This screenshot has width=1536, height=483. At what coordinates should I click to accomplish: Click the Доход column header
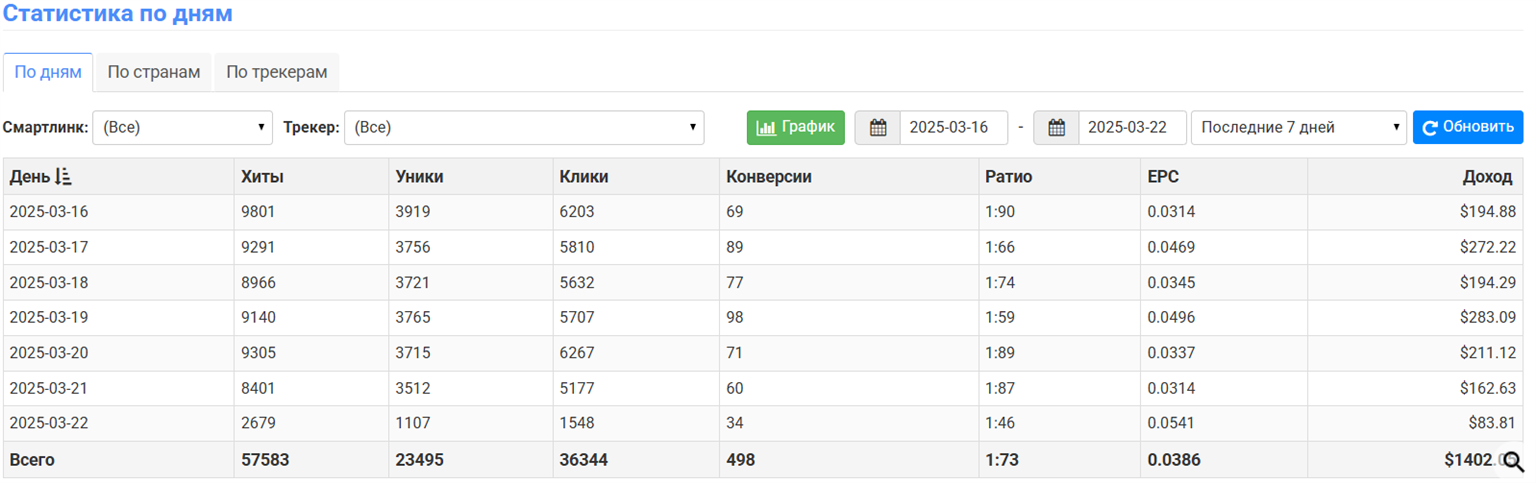1487,177
